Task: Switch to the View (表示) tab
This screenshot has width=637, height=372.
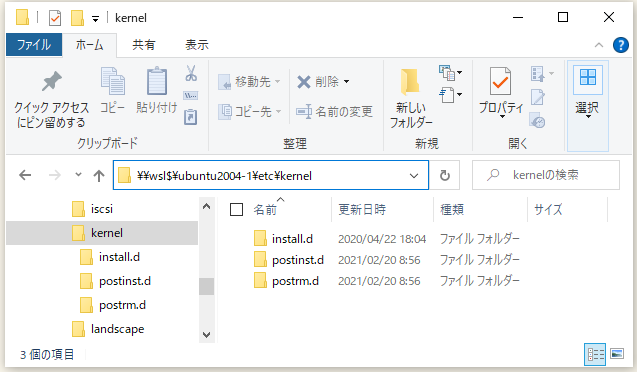Action: 197,45
